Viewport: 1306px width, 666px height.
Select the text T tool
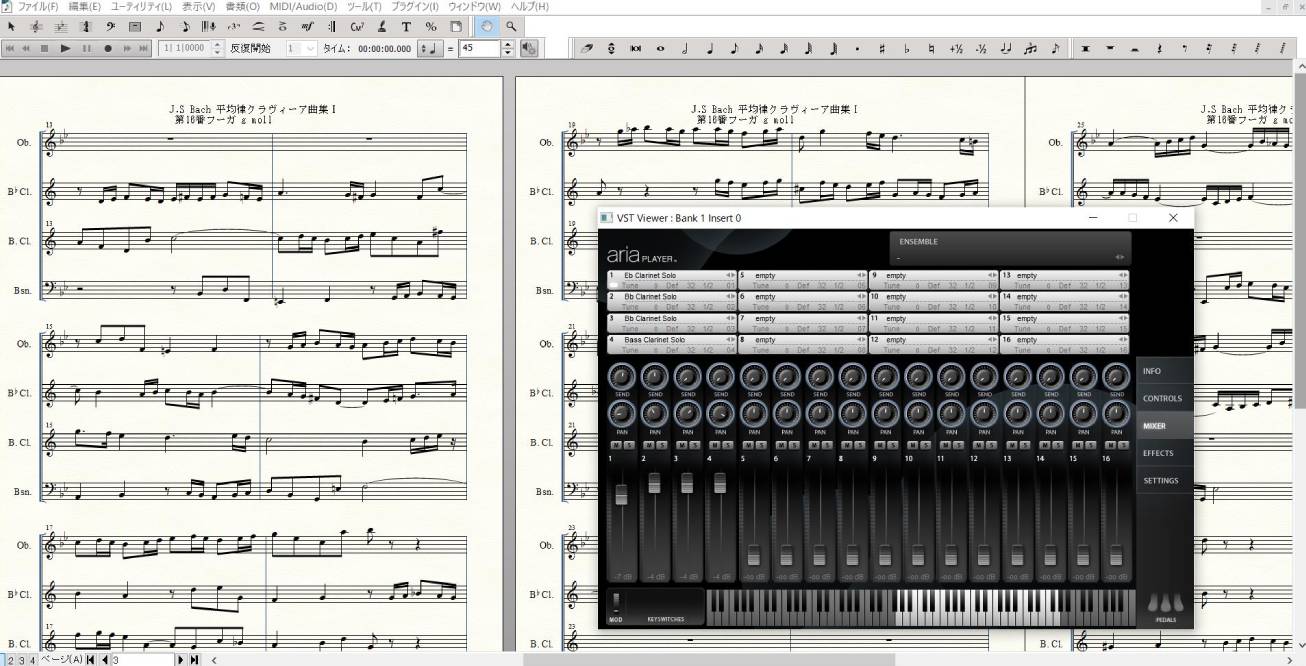(x=406, y=26)
